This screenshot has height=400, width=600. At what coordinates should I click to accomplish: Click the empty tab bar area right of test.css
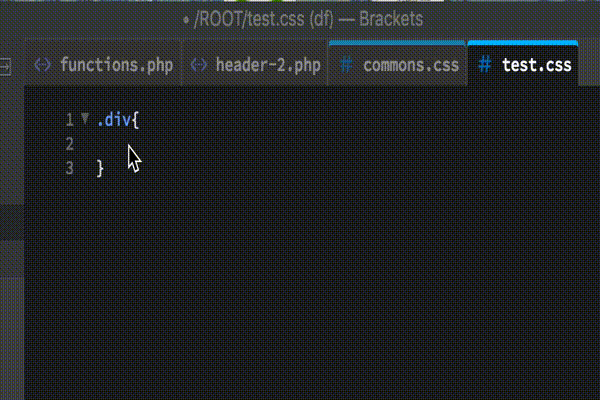coord(589,64)
